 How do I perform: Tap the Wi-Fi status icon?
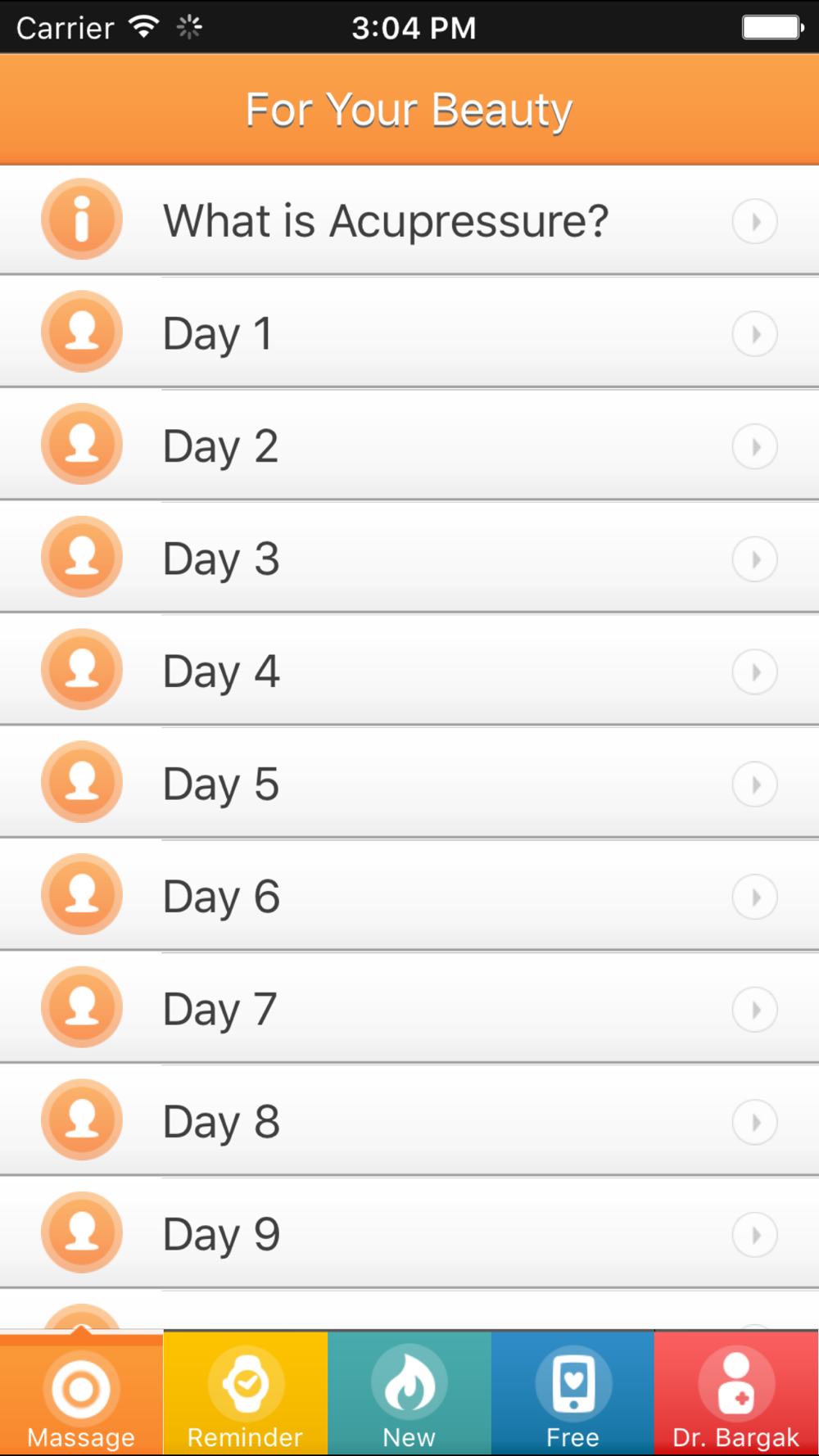click(x=144, y=27)
